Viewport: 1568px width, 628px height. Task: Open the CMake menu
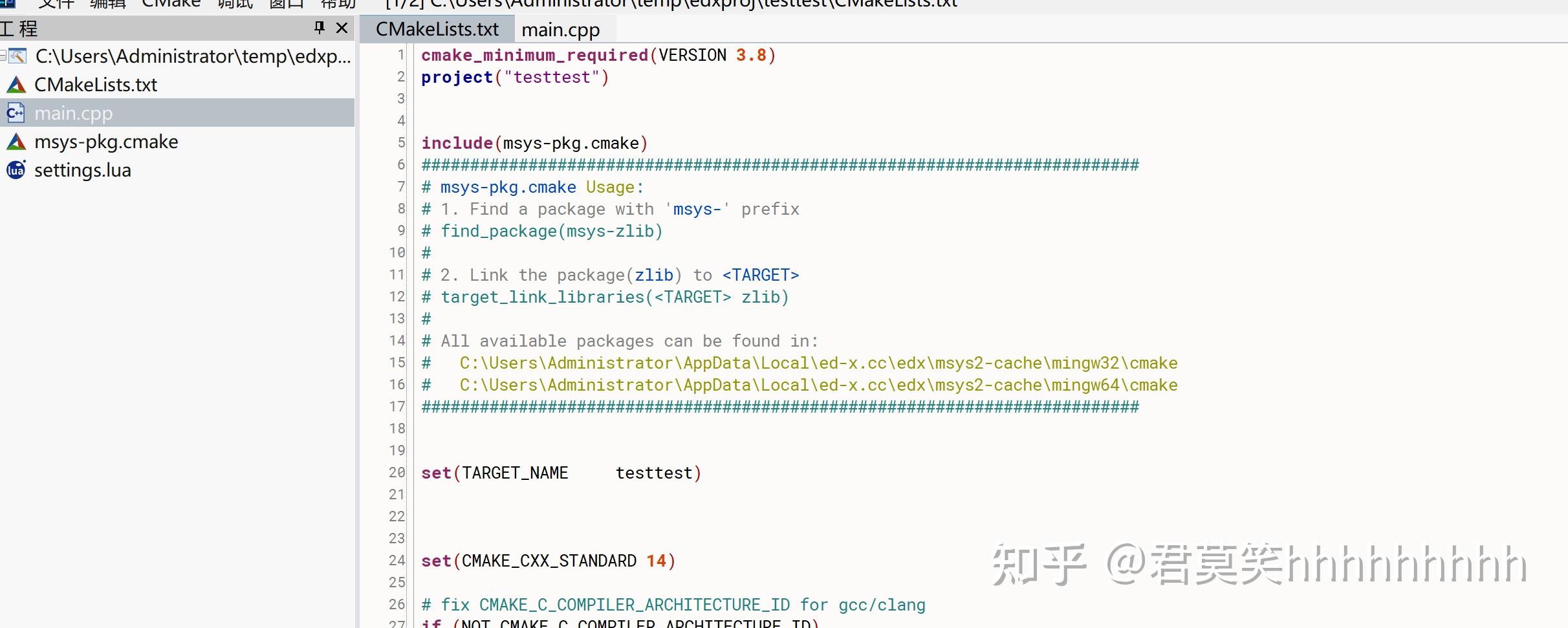[171, 5]
